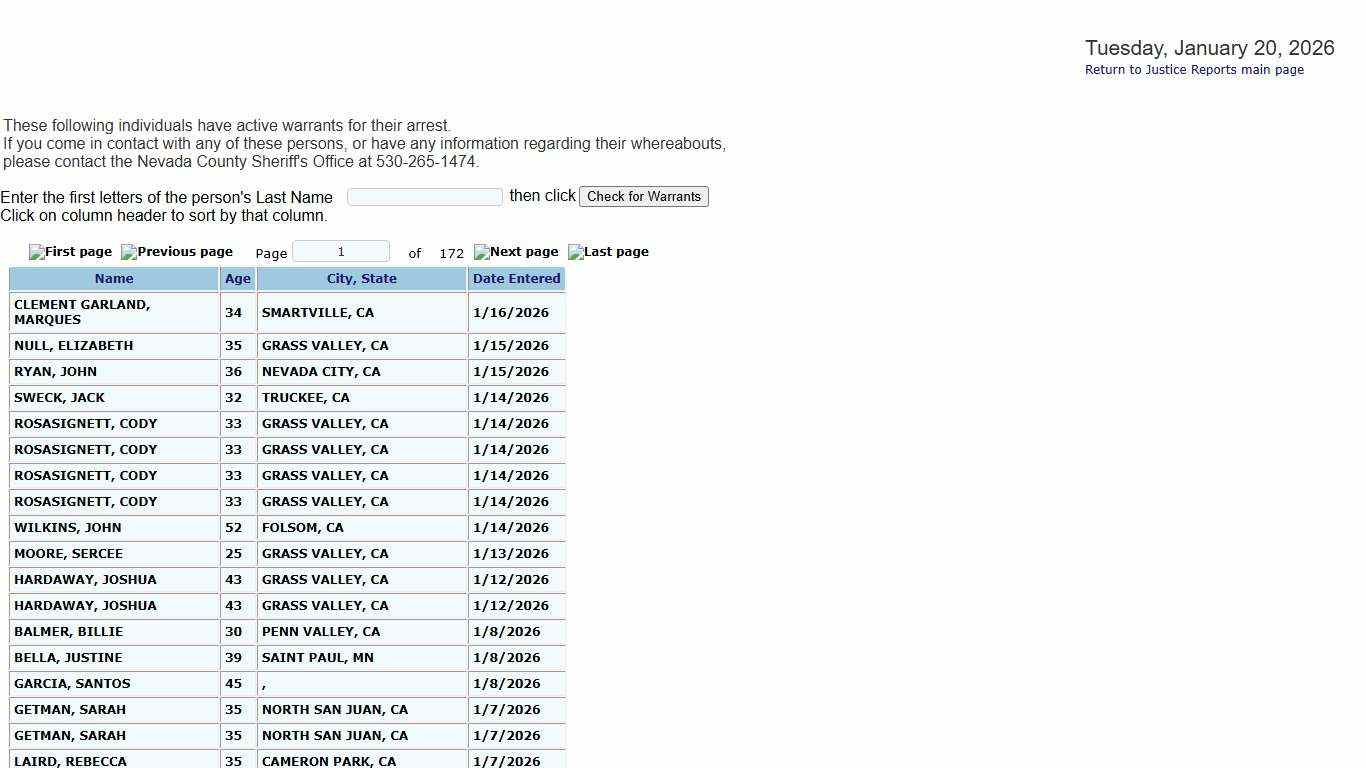Focus the Last Name search field
The width and height of the screenshot is (1366, 768).
pos(424,197)
